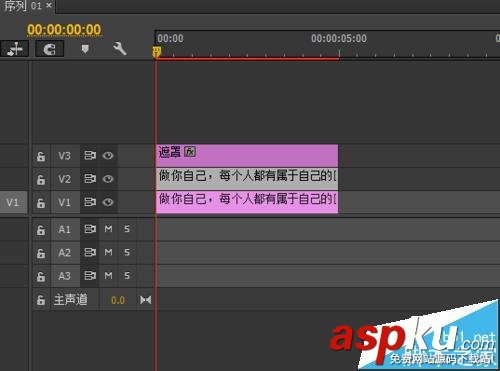Select the V1 track target label

coord(65,203)
